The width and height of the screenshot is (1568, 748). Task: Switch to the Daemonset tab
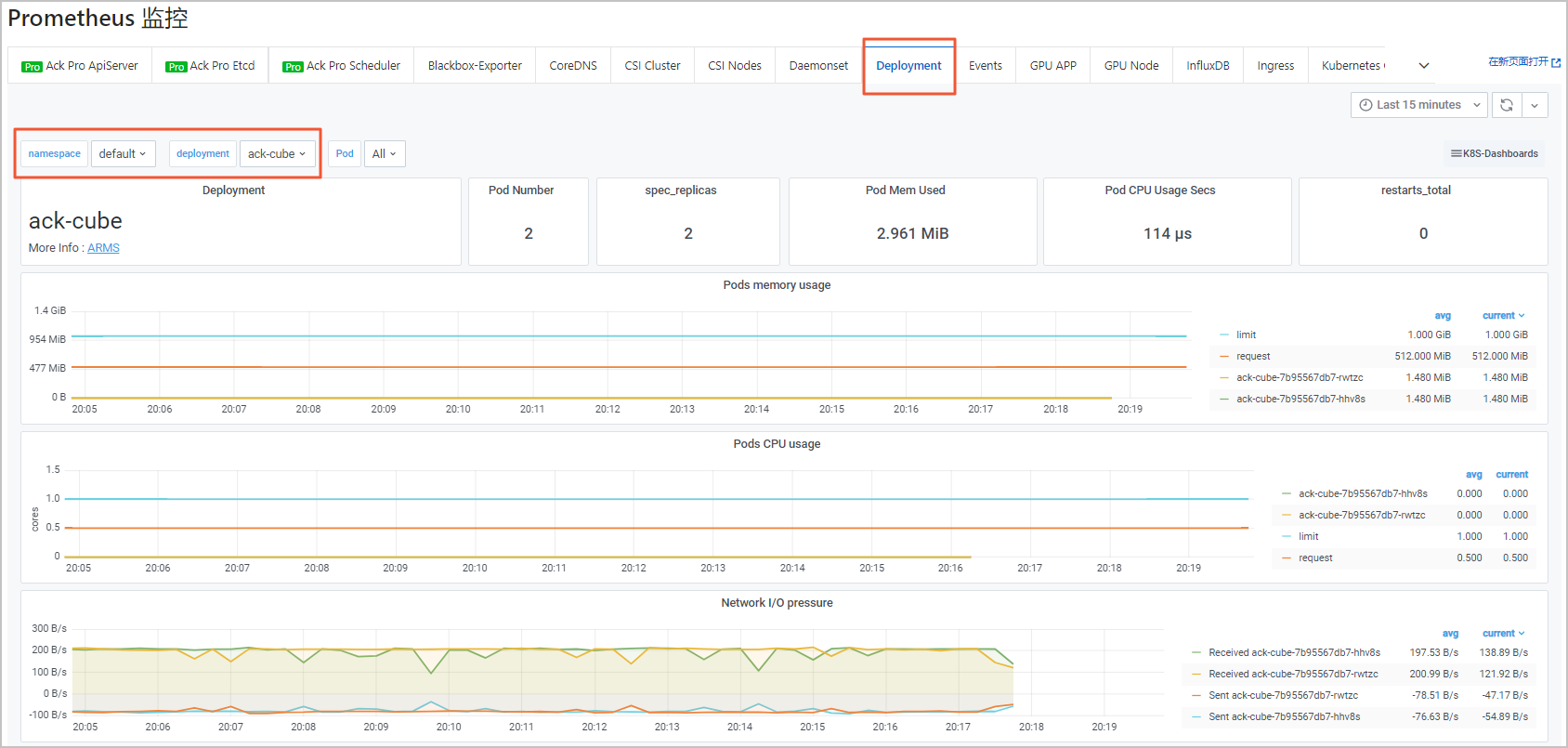[818, 66]
